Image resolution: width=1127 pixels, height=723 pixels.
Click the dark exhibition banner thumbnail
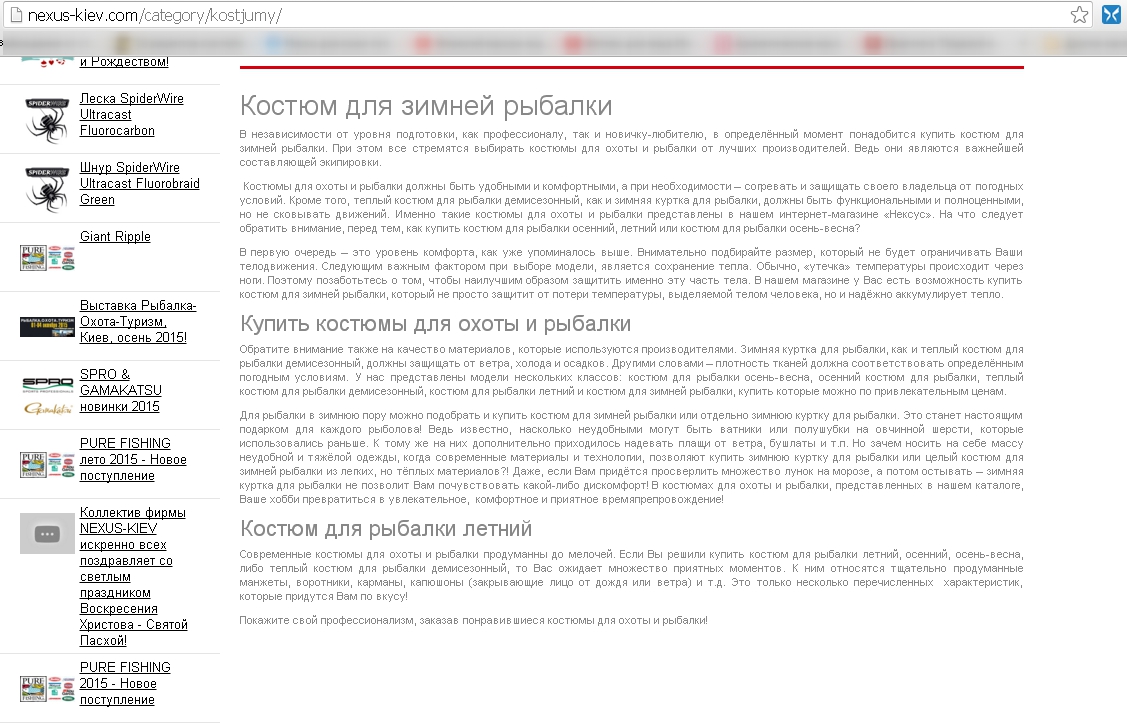tap(47, 326)
